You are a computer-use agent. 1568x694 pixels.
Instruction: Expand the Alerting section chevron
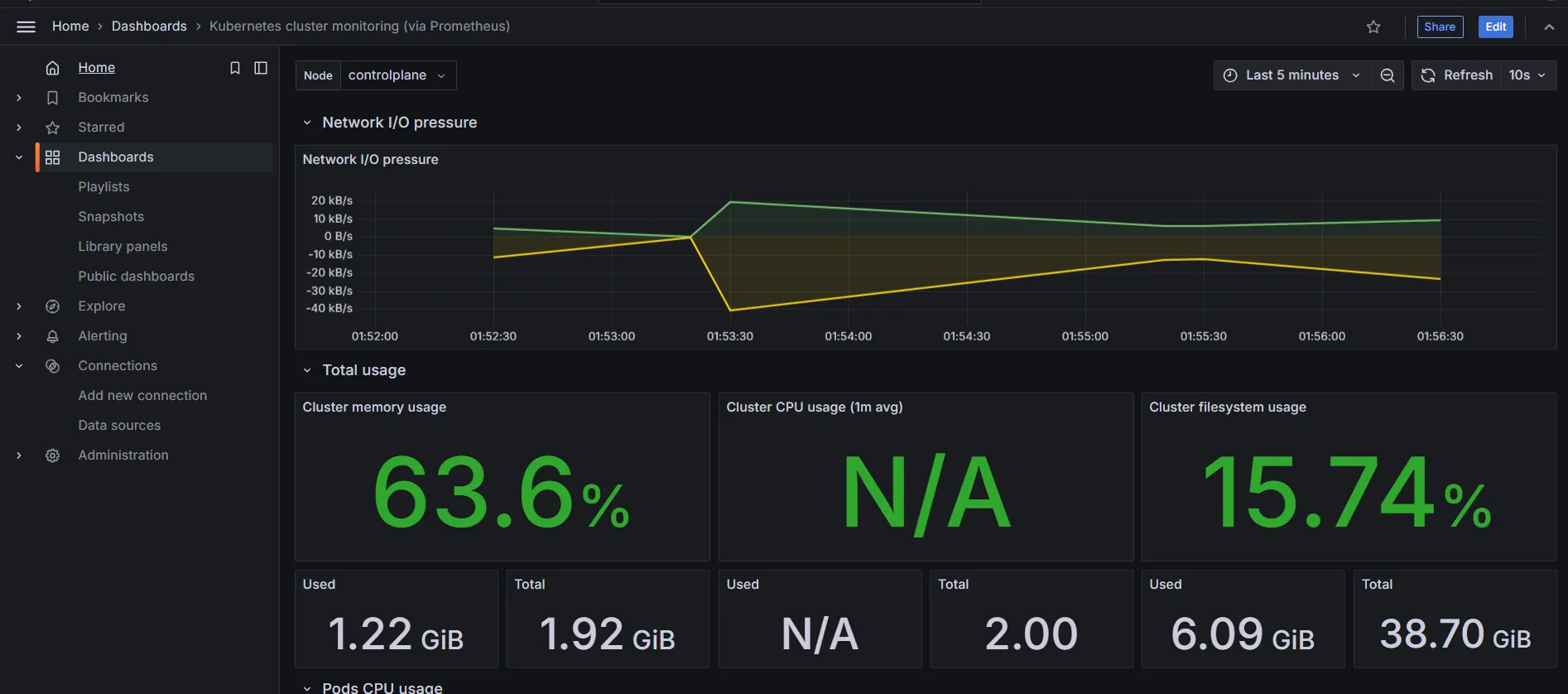(x=19, y=336)
